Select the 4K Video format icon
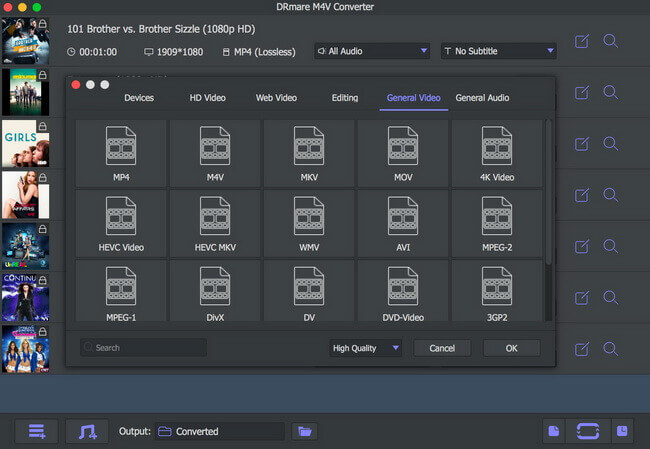 (x=497, y=146)
